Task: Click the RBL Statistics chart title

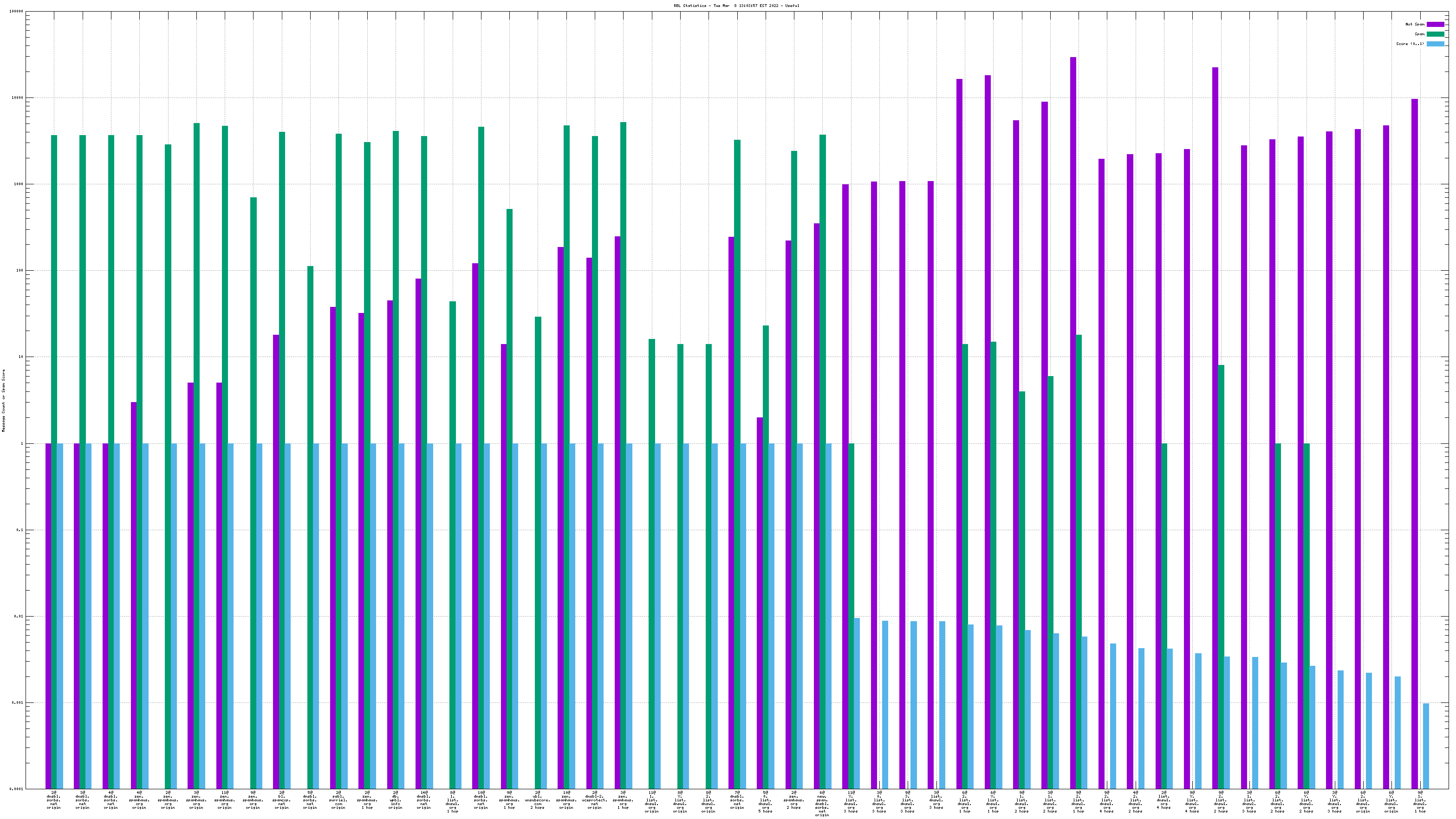Action: click(736, 6)
